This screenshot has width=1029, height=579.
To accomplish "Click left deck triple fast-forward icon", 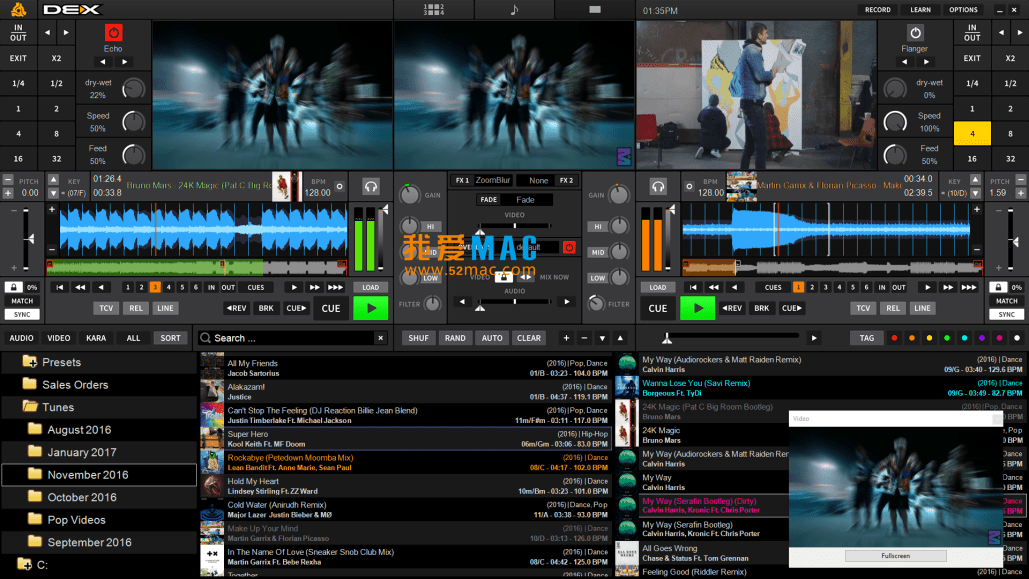I will tap(335, 288).
